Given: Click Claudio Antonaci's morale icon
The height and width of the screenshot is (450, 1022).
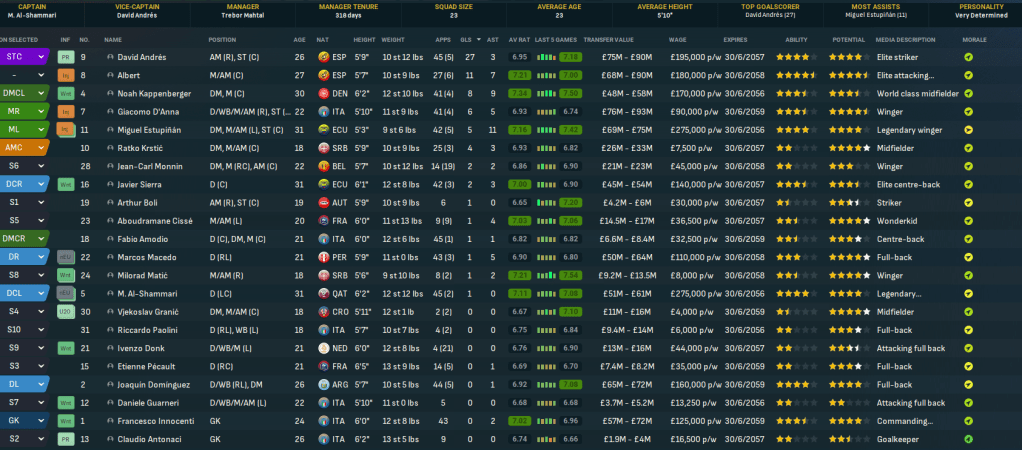Looking at the screenshot, I should (968, 439).
